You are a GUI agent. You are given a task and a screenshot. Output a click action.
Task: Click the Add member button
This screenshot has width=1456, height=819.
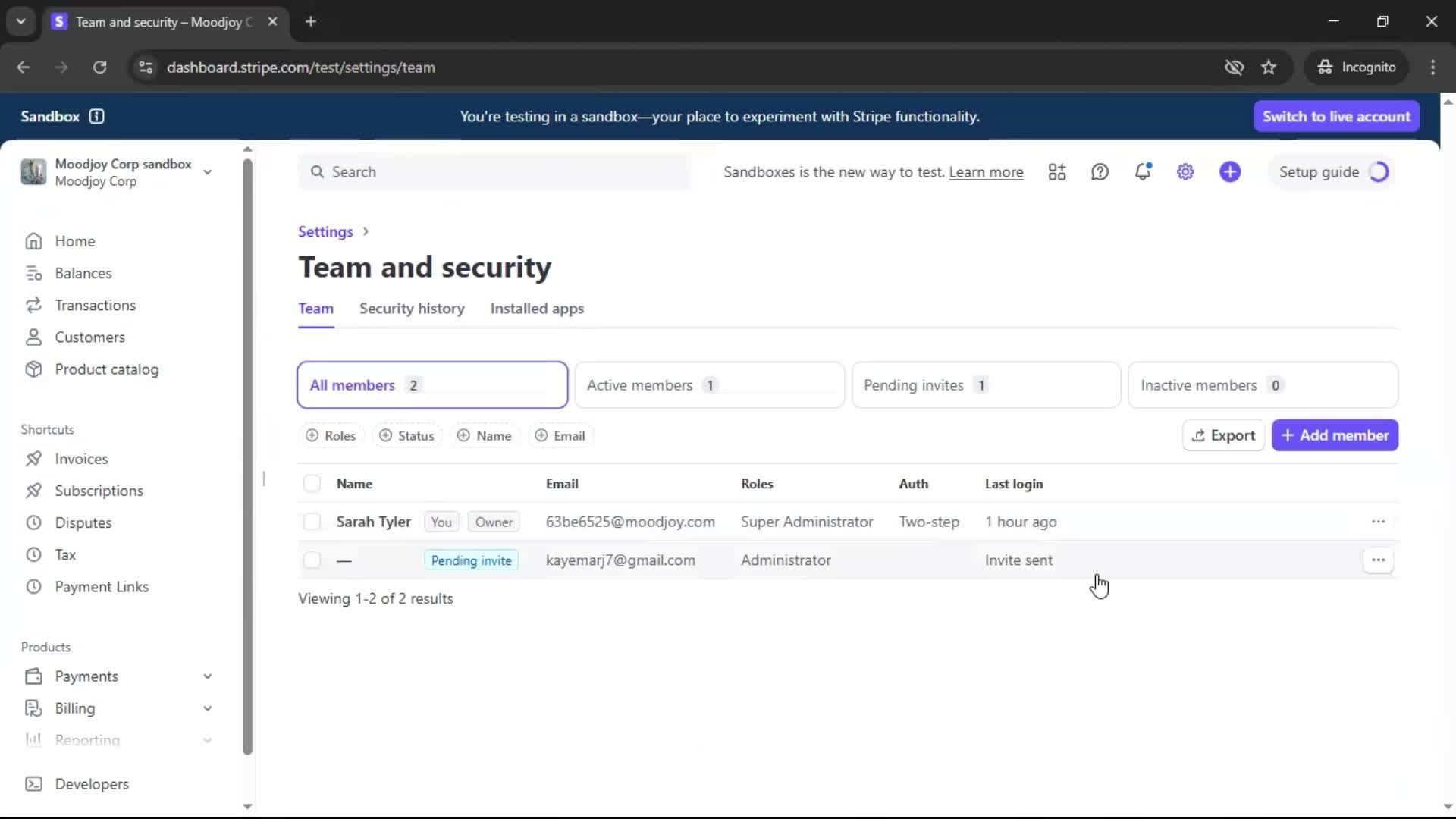pos(1335,435)
